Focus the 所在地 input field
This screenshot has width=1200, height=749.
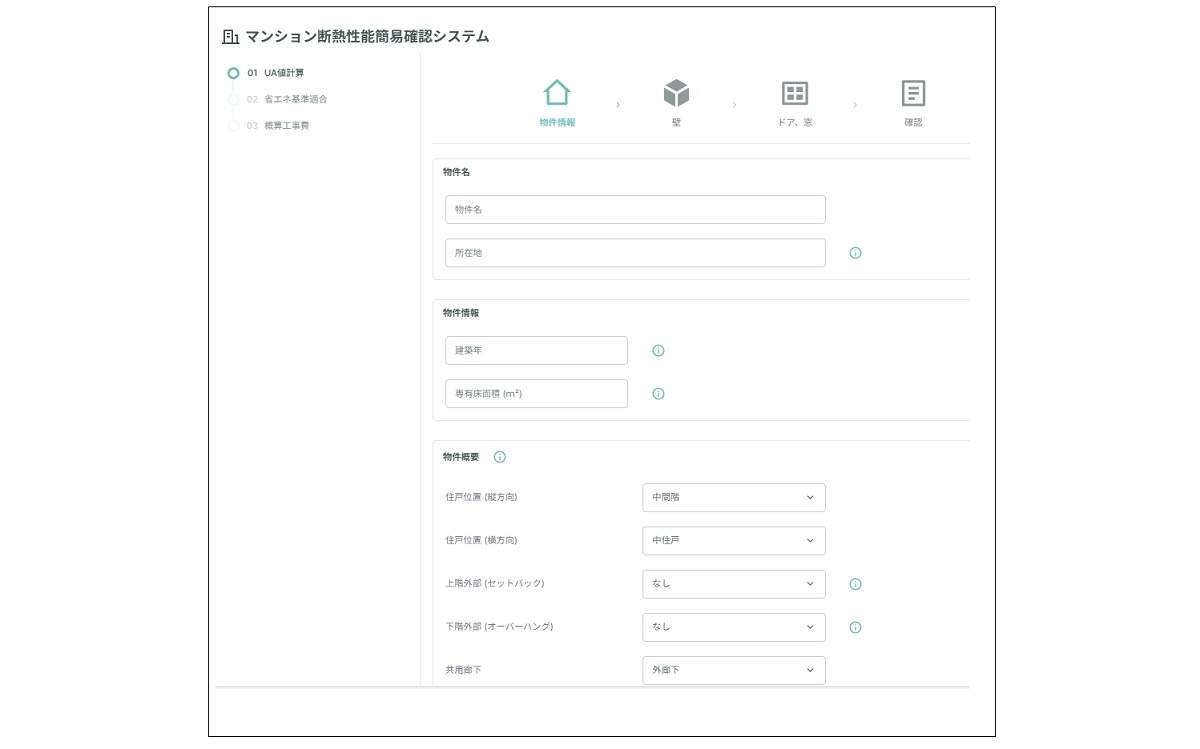tap(635, 253)
